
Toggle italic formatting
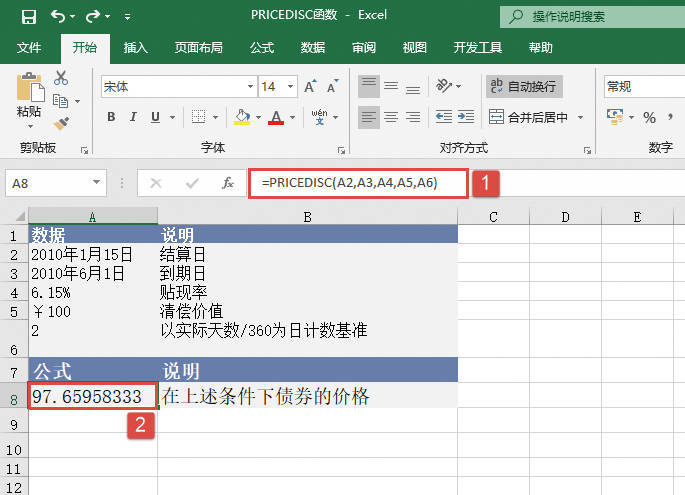[x=135, y=117]
